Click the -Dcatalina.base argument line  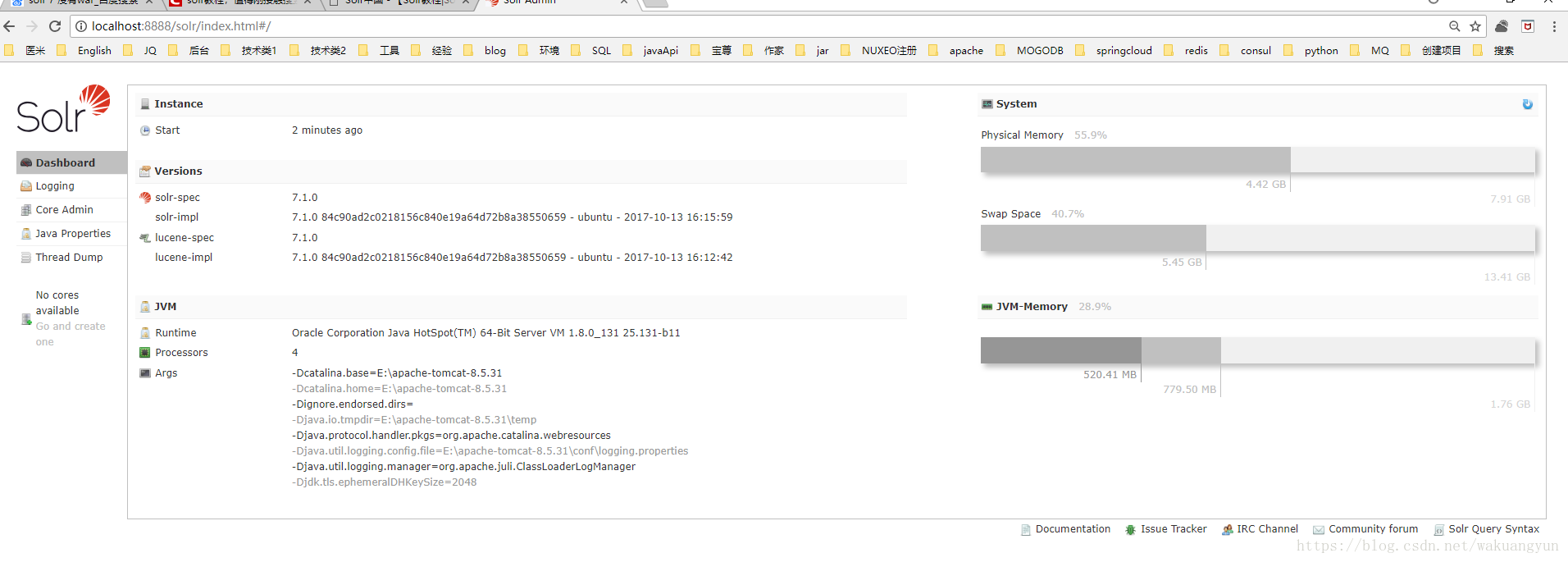click(x=397, y=373)
